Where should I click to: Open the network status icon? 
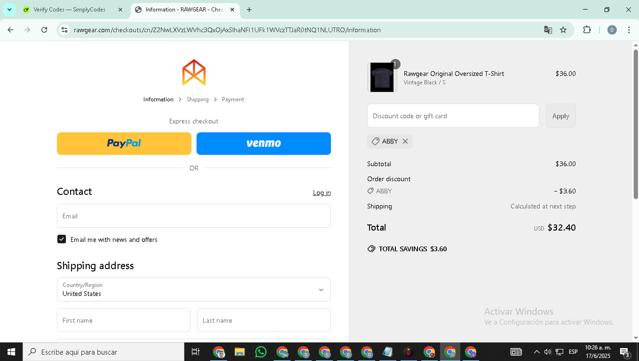[x=560, y=352]
